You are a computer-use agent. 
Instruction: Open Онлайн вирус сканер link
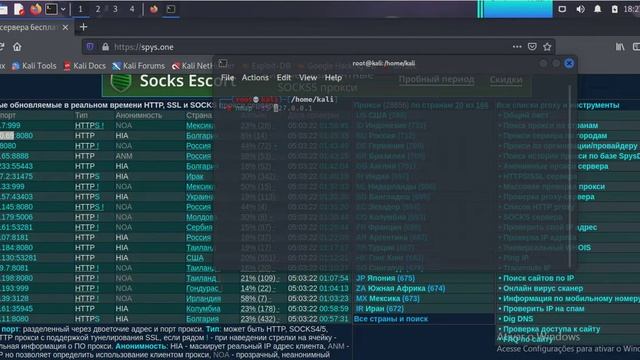tap(543, 288)
